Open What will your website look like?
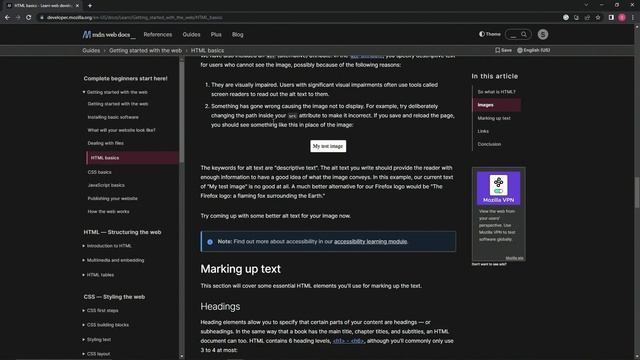Viewport: 640px width, 360px height. click(x=121, y=130)
